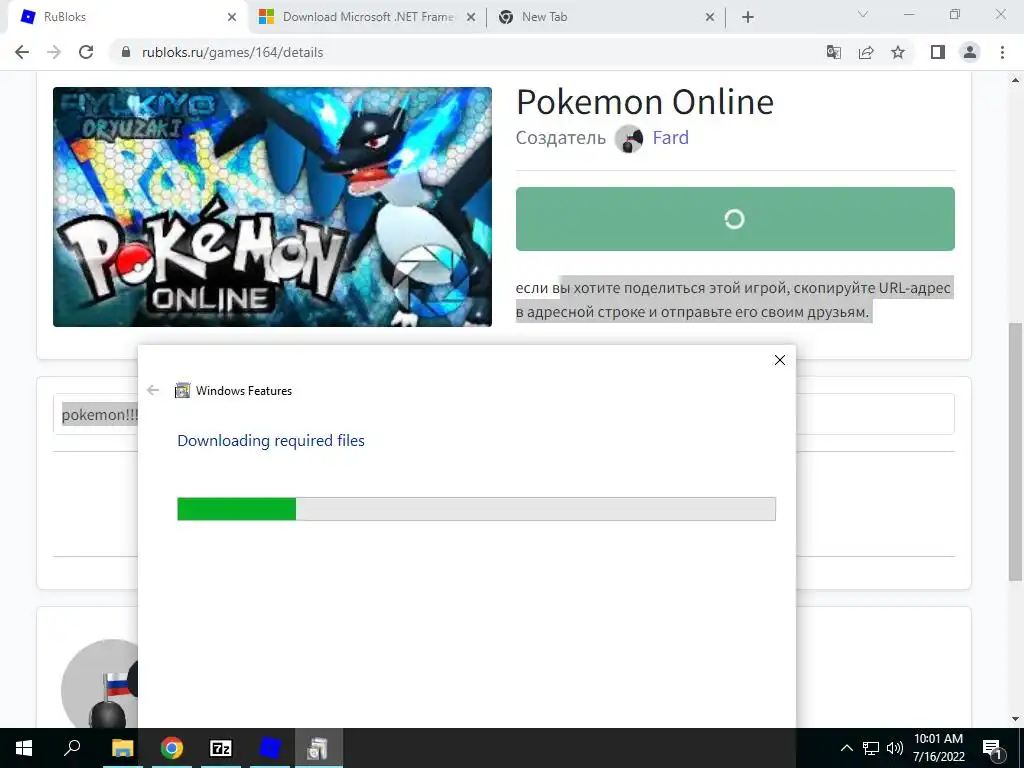Click the Chrome taskbar icon
Screen dimensions: 1024x768
coord(172,748)
